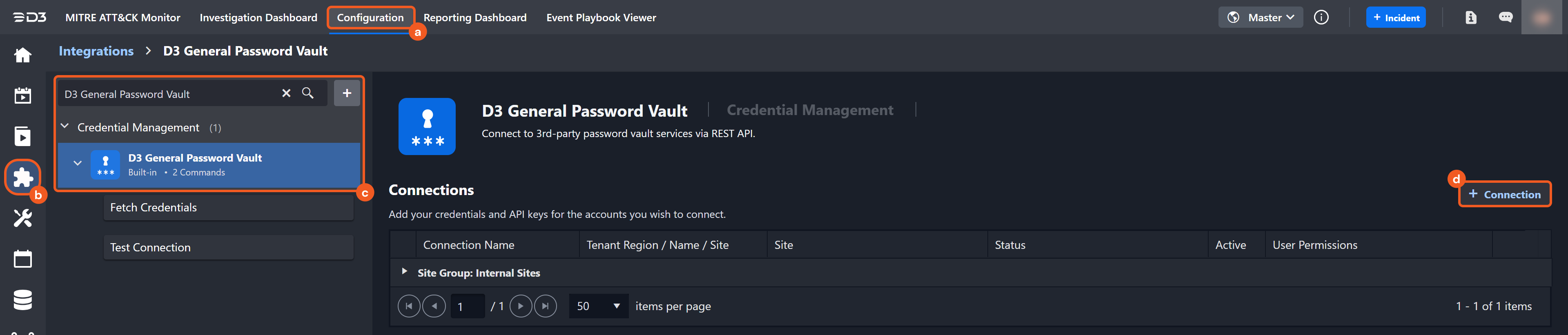The height and width of the screenshot is (335, 1568).
Task: Open the database stack sidebar icon
Action: pos(22,300)
